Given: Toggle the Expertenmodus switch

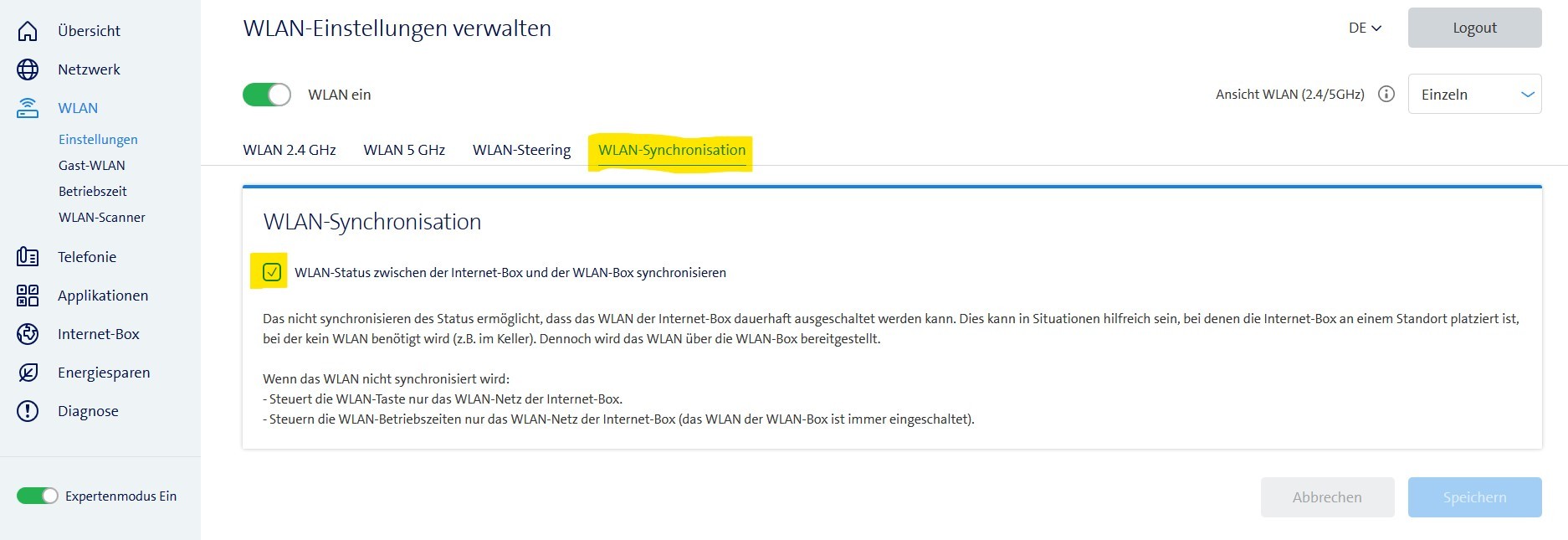Looking at the screenshot, I should [x=38, y=496].
